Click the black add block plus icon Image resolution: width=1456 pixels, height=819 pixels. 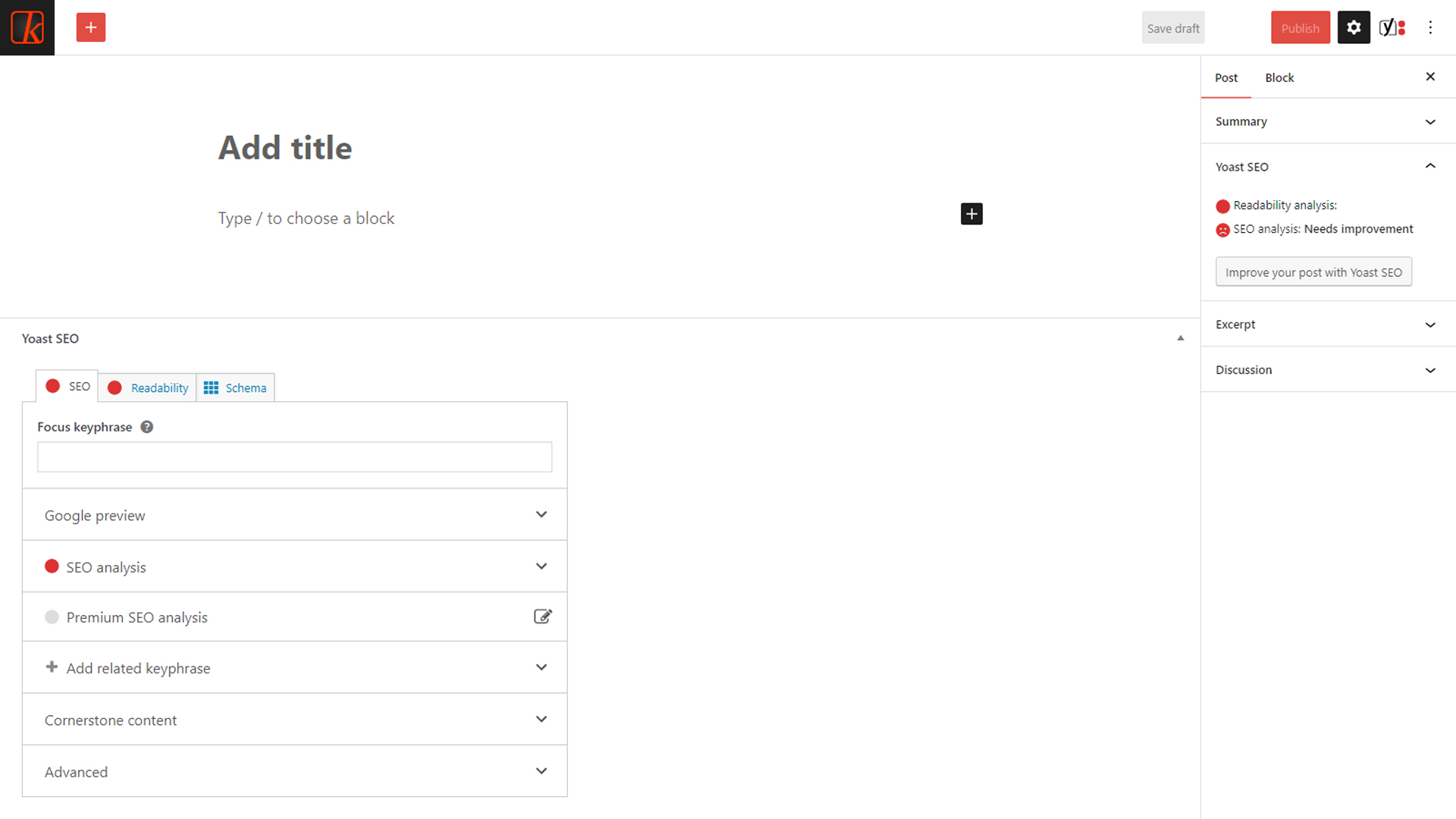click(971, 214)
